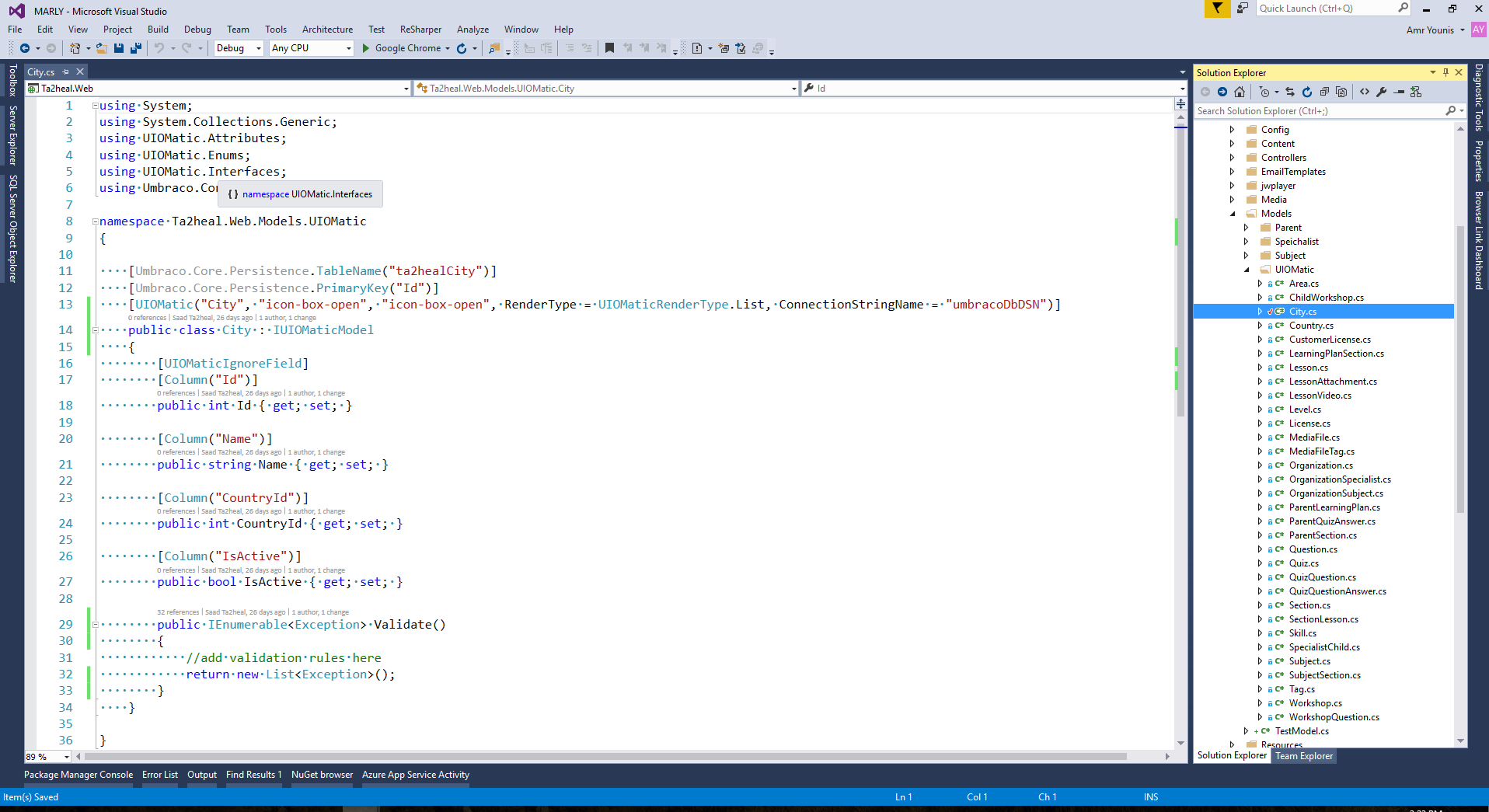Viewport: 1489px width, 812px height.
Task: Expand the Controllers folder
Action: pos(1233,158)
